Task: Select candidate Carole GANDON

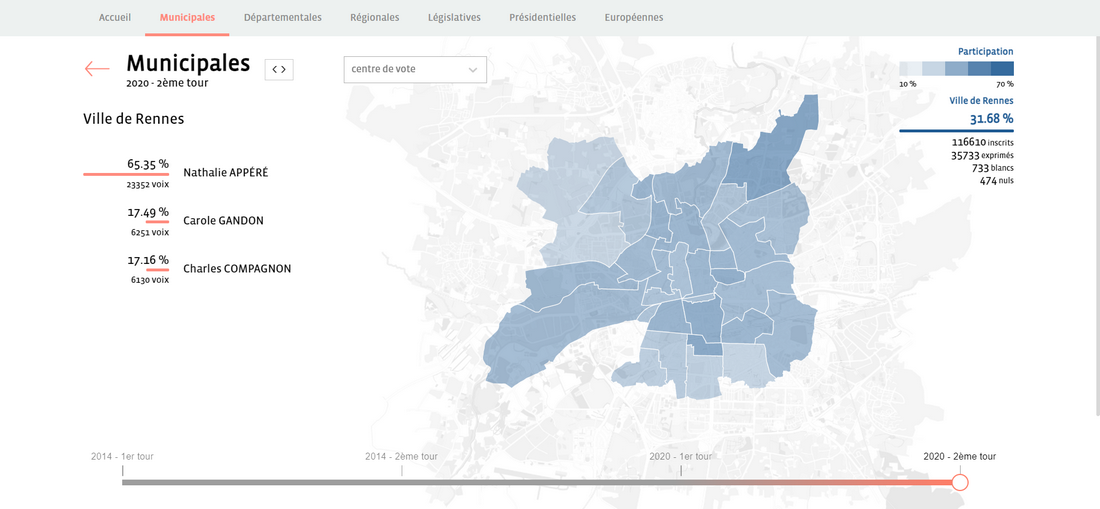Action: 223,220
